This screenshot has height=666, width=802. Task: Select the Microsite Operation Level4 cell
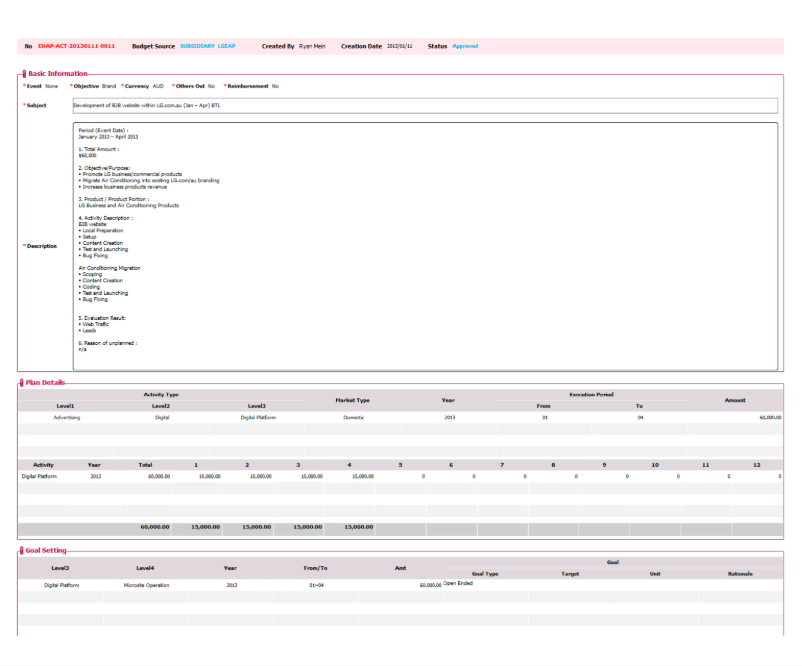[145, 585]
